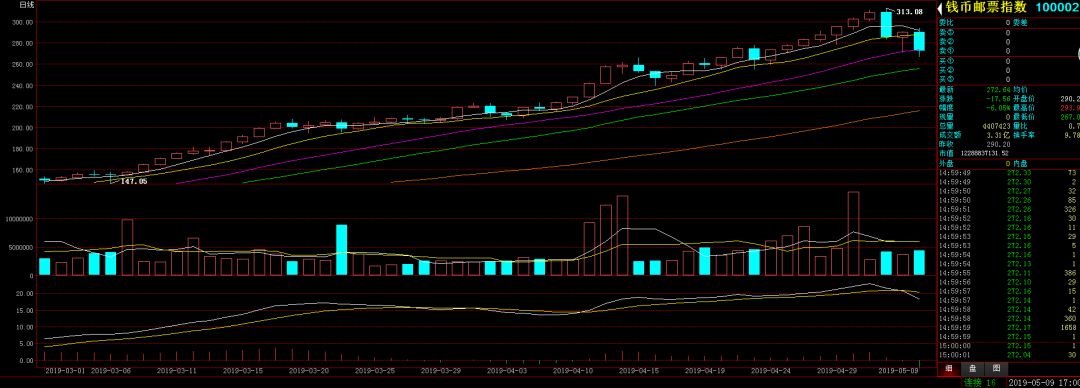This screenshot has width=1080, height=388.
Task: Click the 2019-05-09 status bar datetime
Action: point(1044,382)
